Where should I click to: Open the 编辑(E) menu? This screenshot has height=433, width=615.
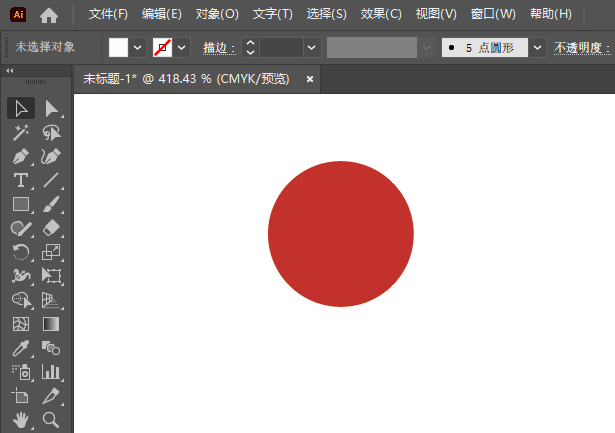(x=162, y=14)
